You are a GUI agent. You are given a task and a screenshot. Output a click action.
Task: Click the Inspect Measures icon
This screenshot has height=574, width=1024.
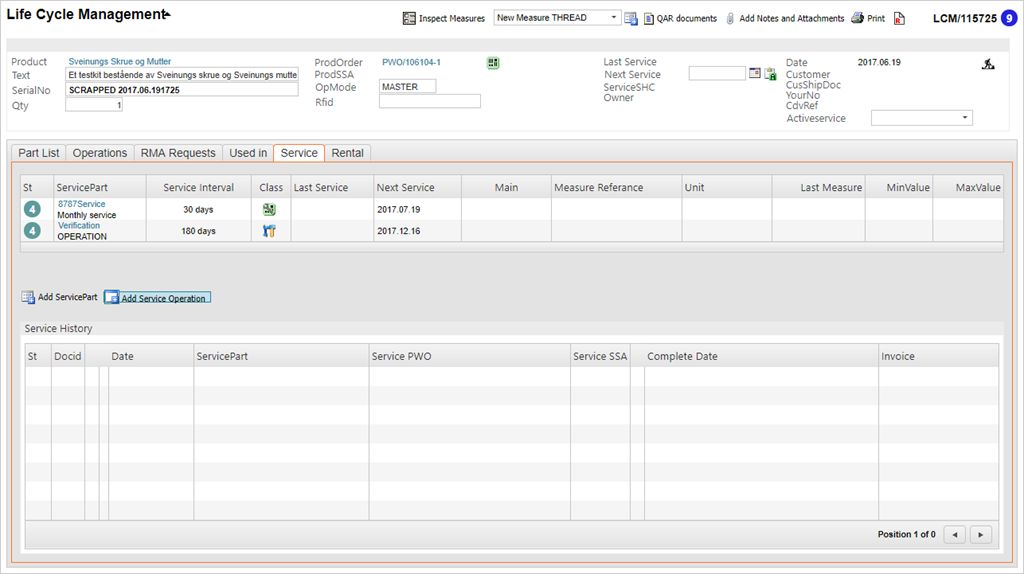(409, 18)
